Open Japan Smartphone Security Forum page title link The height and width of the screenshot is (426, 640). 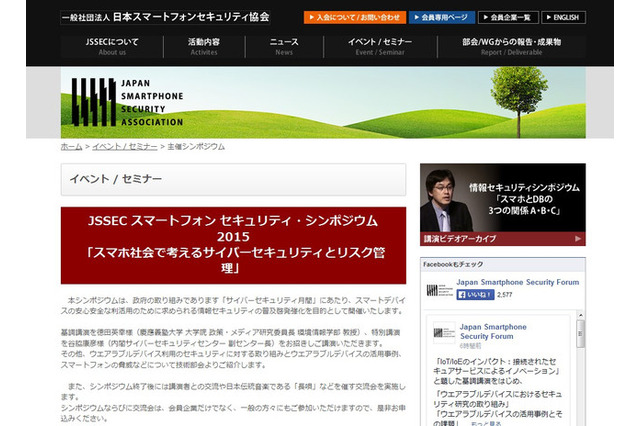[x=518, y=282]
